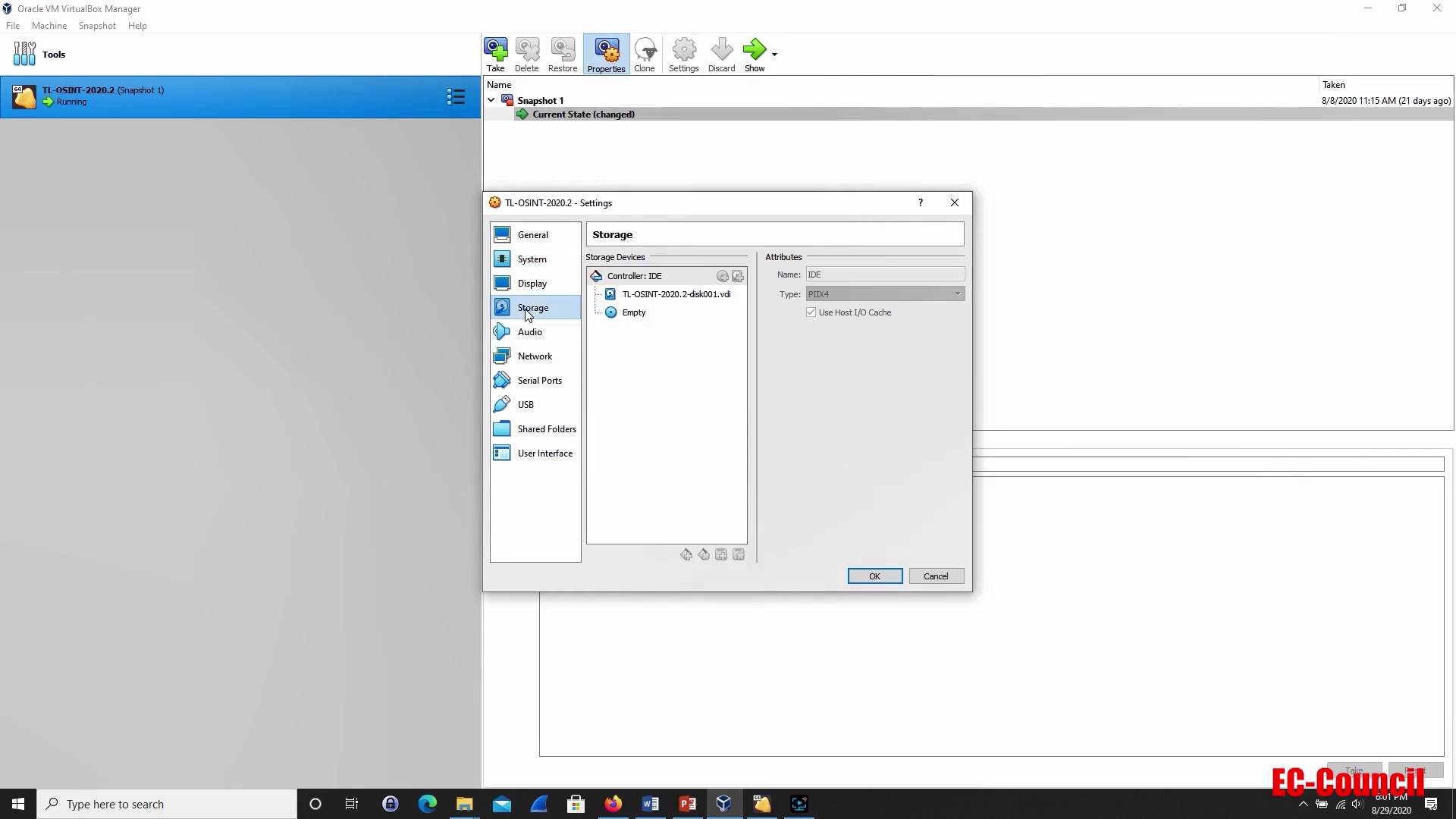Image resolution: width=1456 pixels, height=819 pixels.
Task: Open Microsoft Edge from the taskbar
Action: tap(428, 804)
